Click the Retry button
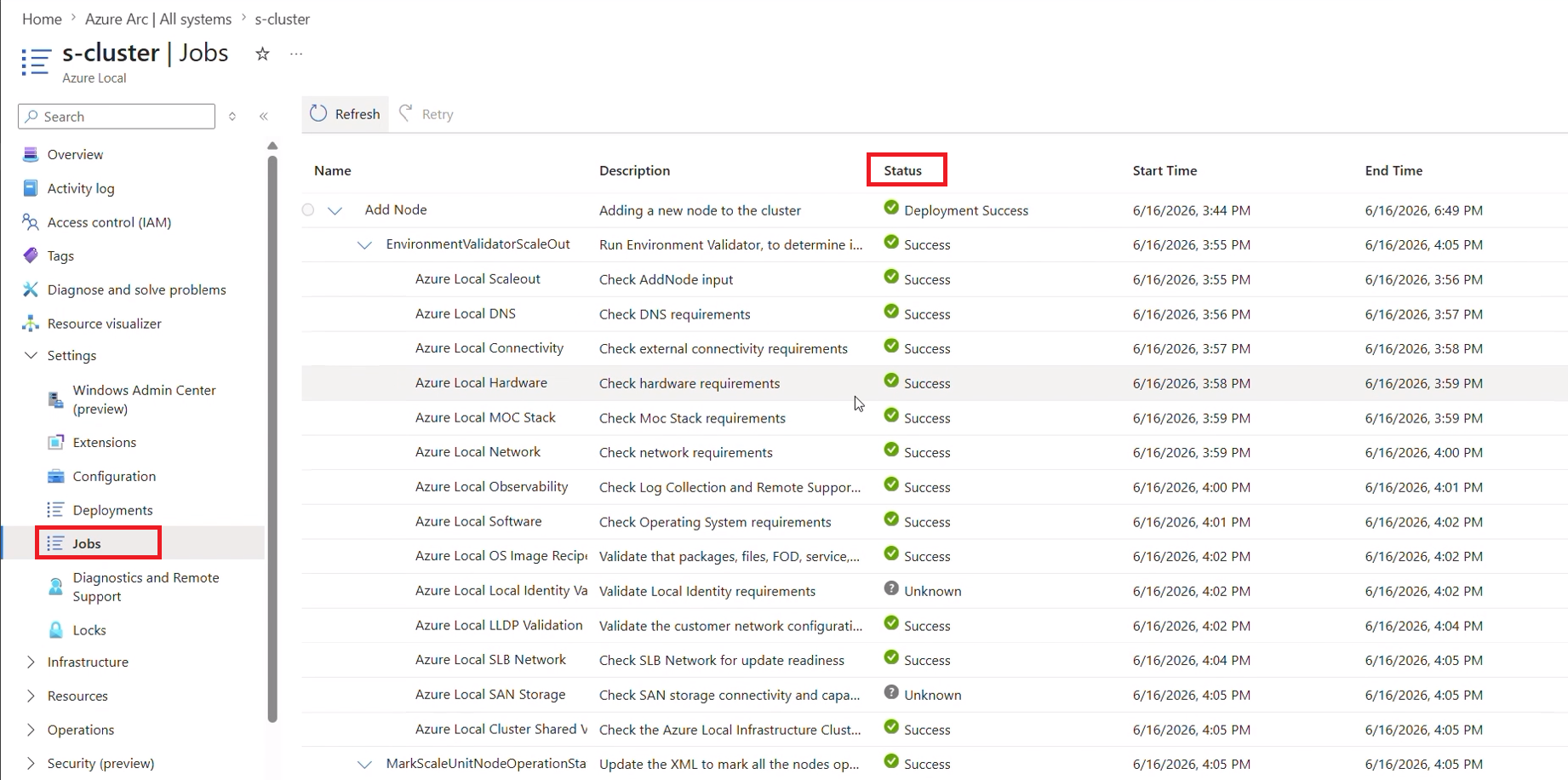This screenshot has width=1568, height=780. pyautogui.click(x=426, y=114)
